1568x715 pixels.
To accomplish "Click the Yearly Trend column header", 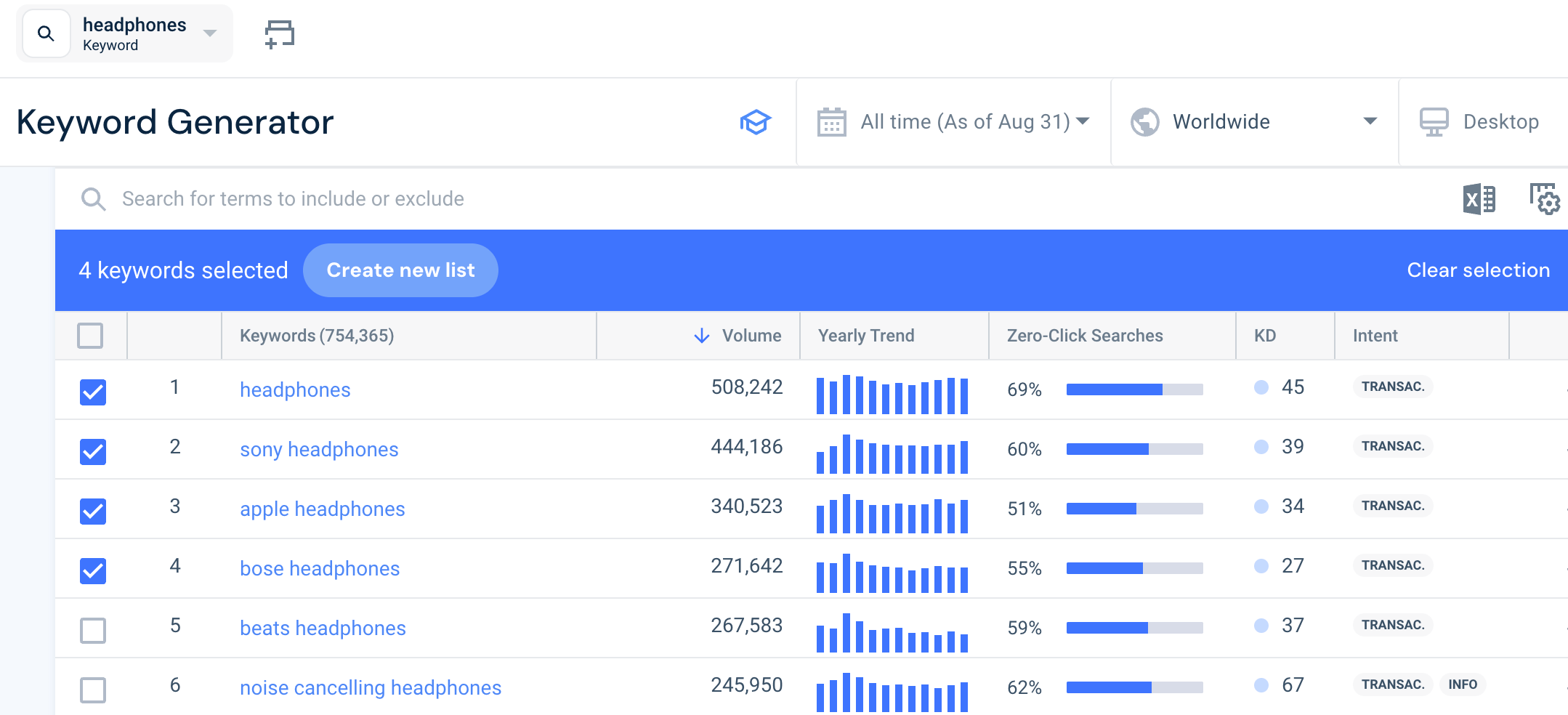I will point(866,336).
